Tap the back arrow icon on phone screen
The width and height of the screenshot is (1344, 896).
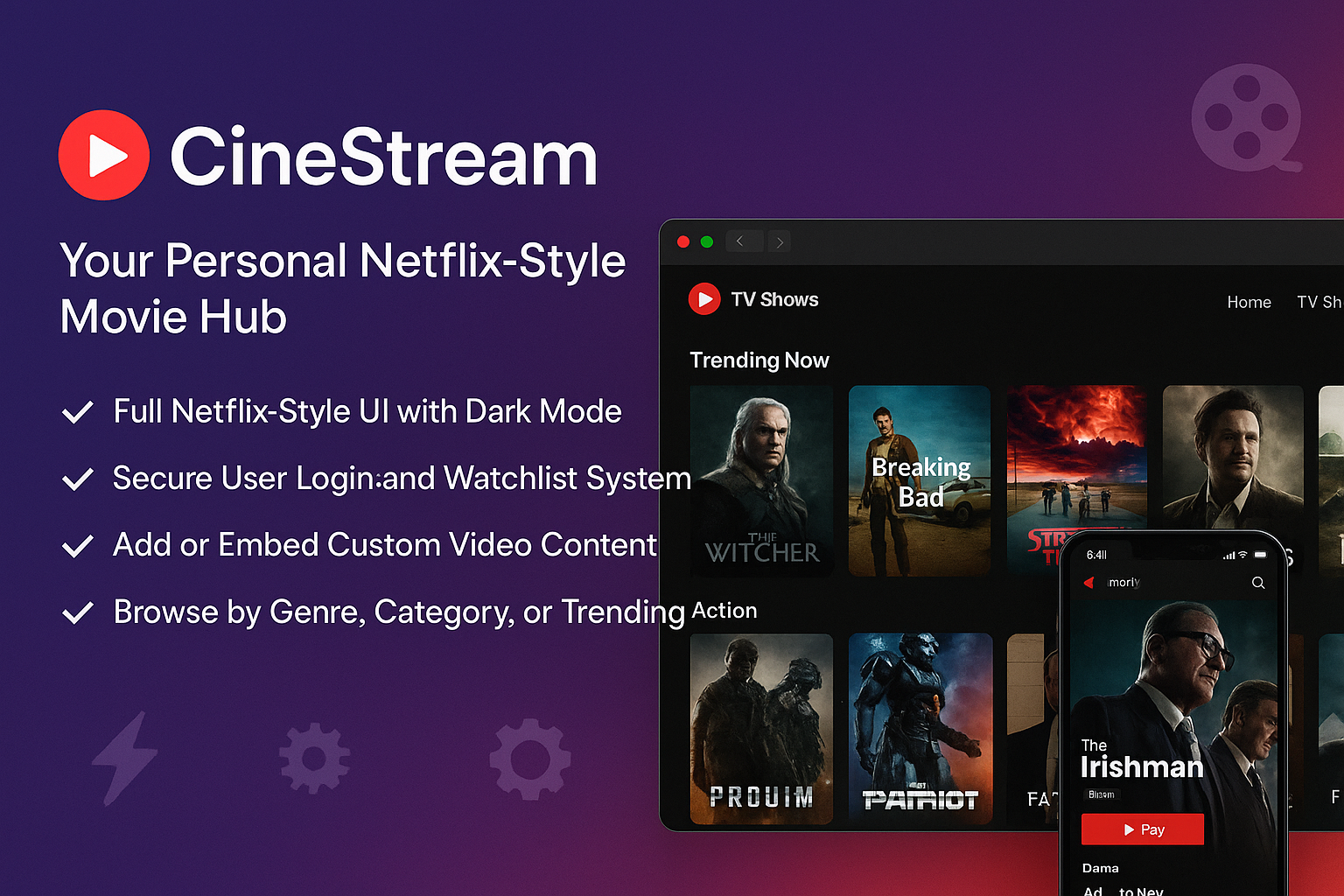(1089, 583)
